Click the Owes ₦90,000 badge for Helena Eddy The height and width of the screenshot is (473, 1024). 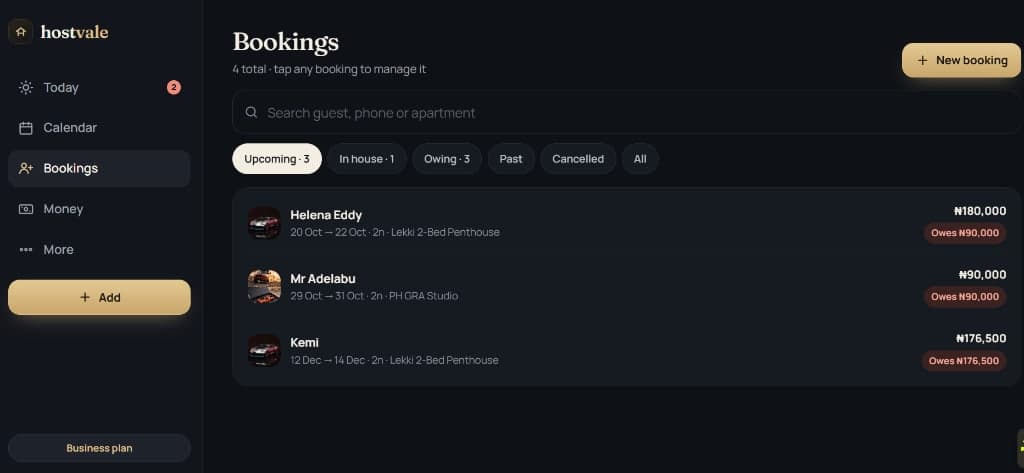(x=965, y=233)
